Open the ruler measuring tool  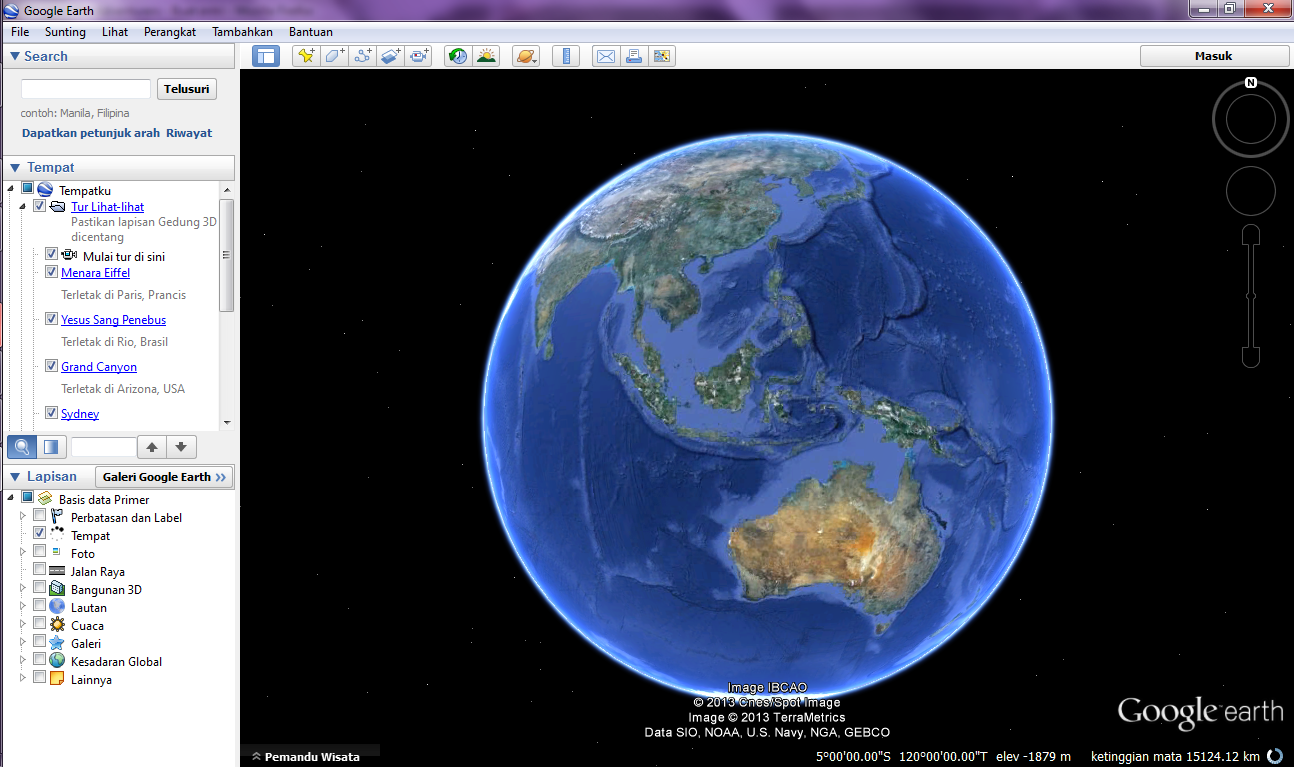566,56
